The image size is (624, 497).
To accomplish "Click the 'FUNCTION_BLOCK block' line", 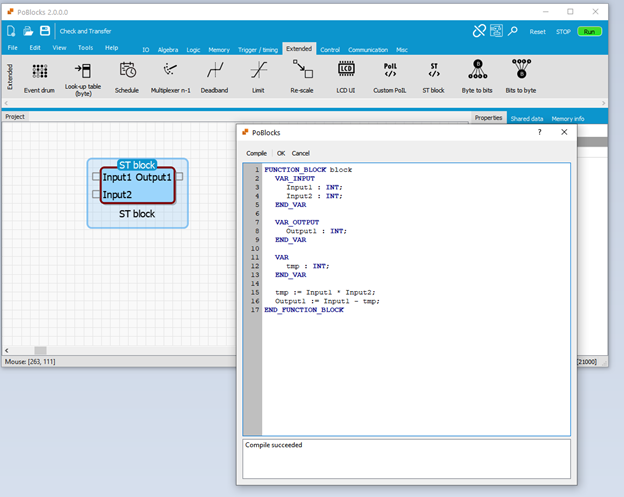I will click(x=308, y=170).
